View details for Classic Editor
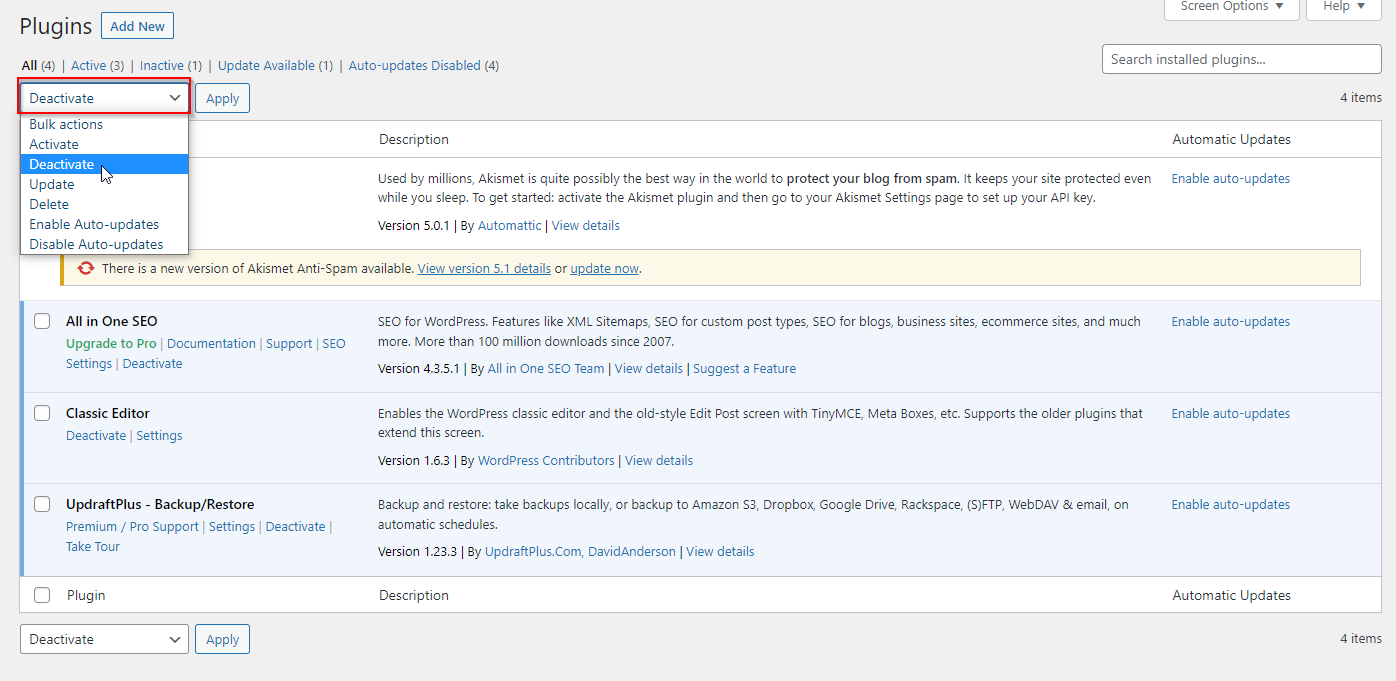Image resolution: width=1396 pixels, height=681 pixels. [x=659, y=461]
